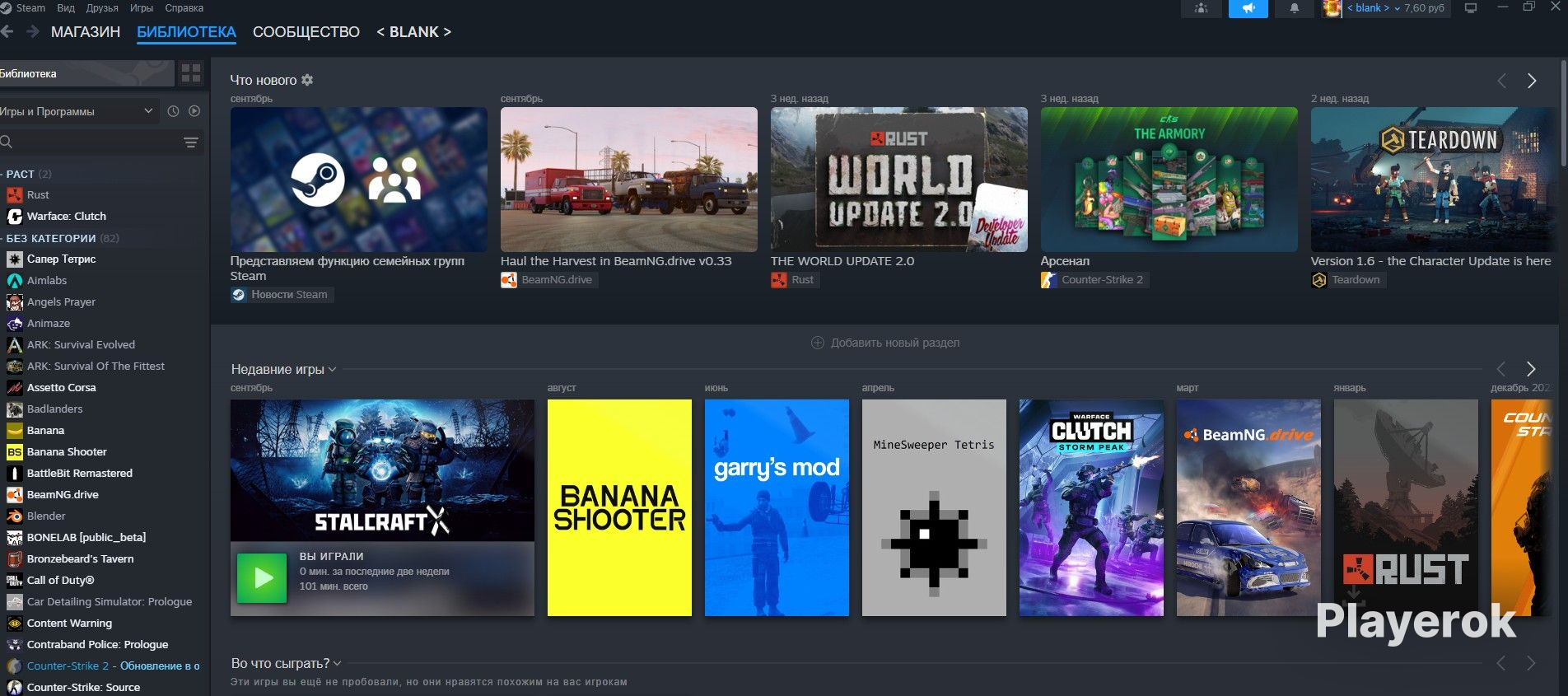Show previous recent games with left arrow

coord(1501,369)
